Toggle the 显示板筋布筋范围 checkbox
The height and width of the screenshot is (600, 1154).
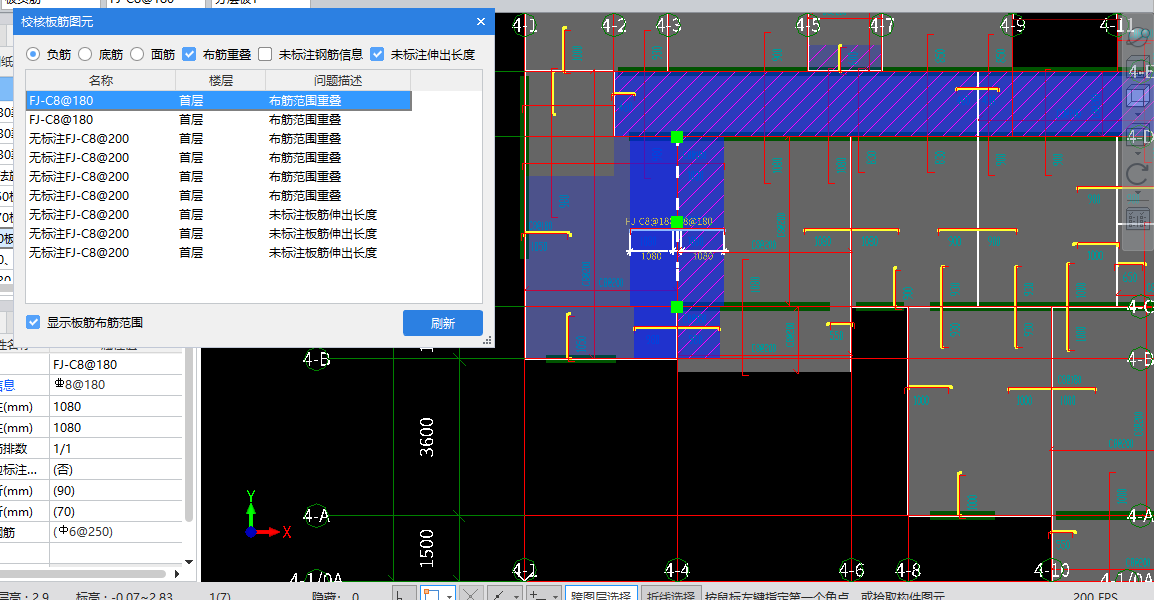(33, 322)
